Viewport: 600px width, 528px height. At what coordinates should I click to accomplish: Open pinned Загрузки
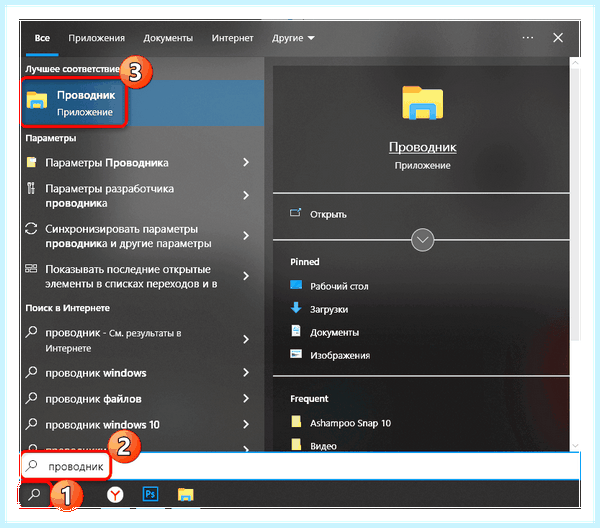329,309
